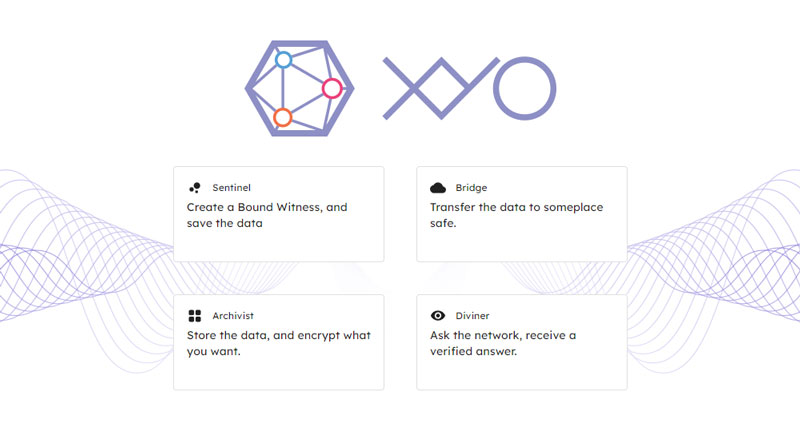Open the Diviner card title
The image size is (800, 430).
[x=473, y=315]
